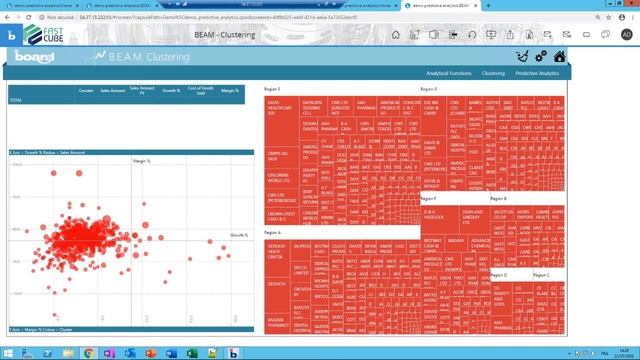This screenshot has width=640, height=360.
Task: Click the DEAN AND SMEDLEY LTD tile
Action: [474, 220]
